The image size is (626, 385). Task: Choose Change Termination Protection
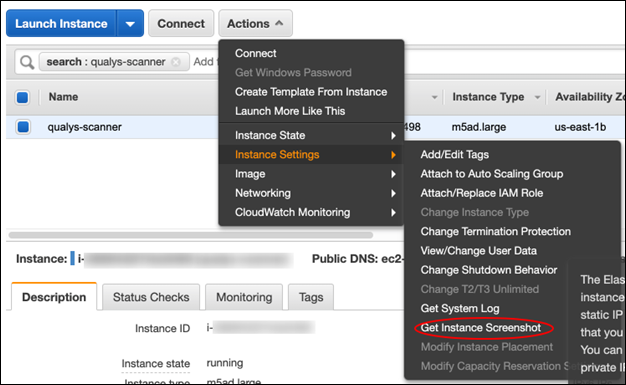(x=495, y=232)
